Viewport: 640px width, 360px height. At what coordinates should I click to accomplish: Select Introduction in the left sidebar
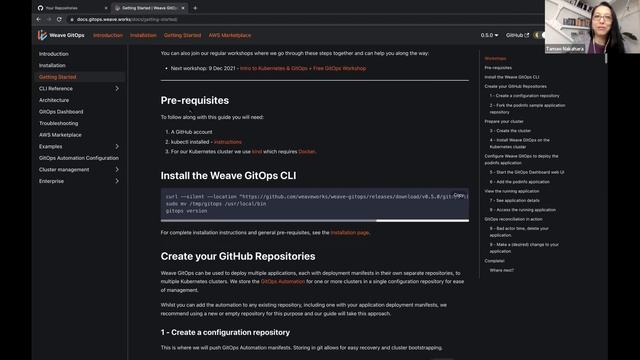(54, 54)
